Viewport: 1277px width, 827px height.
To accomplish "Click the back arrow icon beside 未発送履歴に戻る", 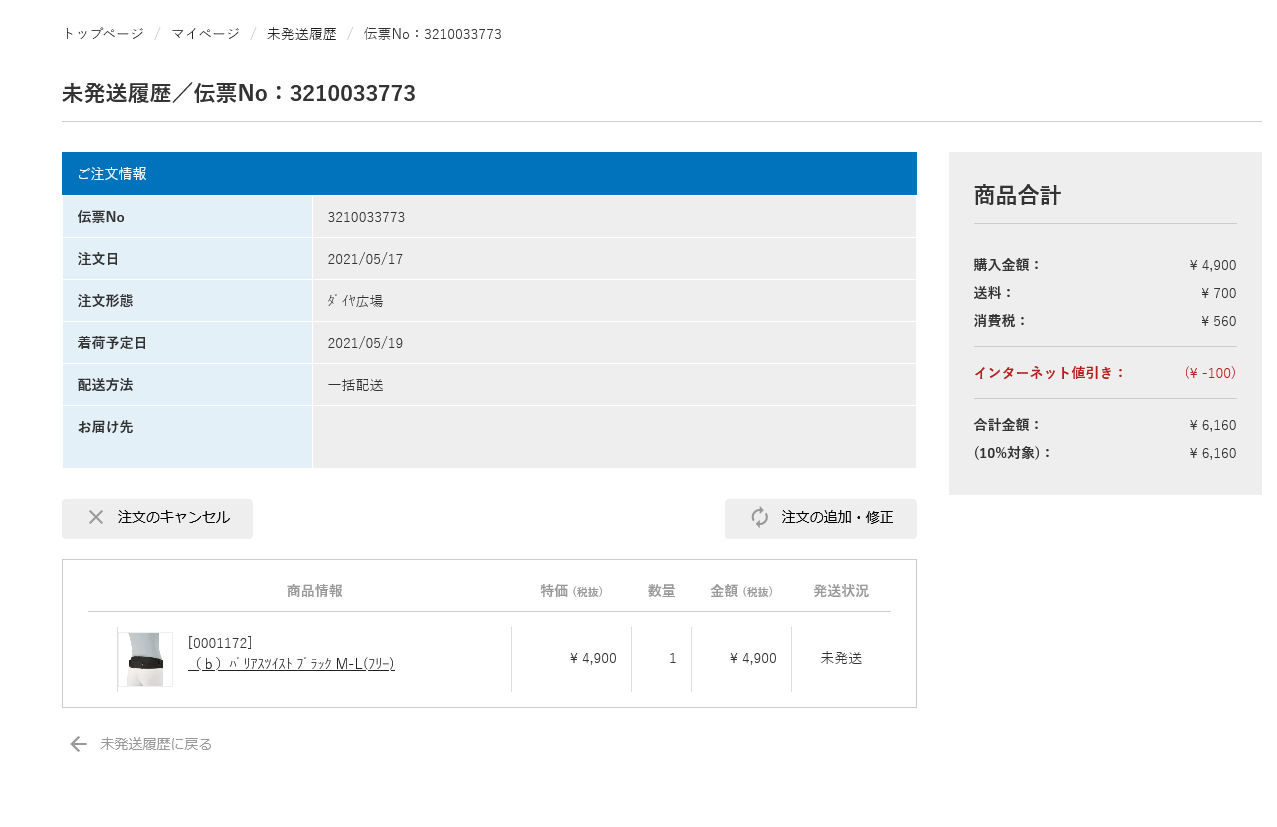I will pos(78,744).
